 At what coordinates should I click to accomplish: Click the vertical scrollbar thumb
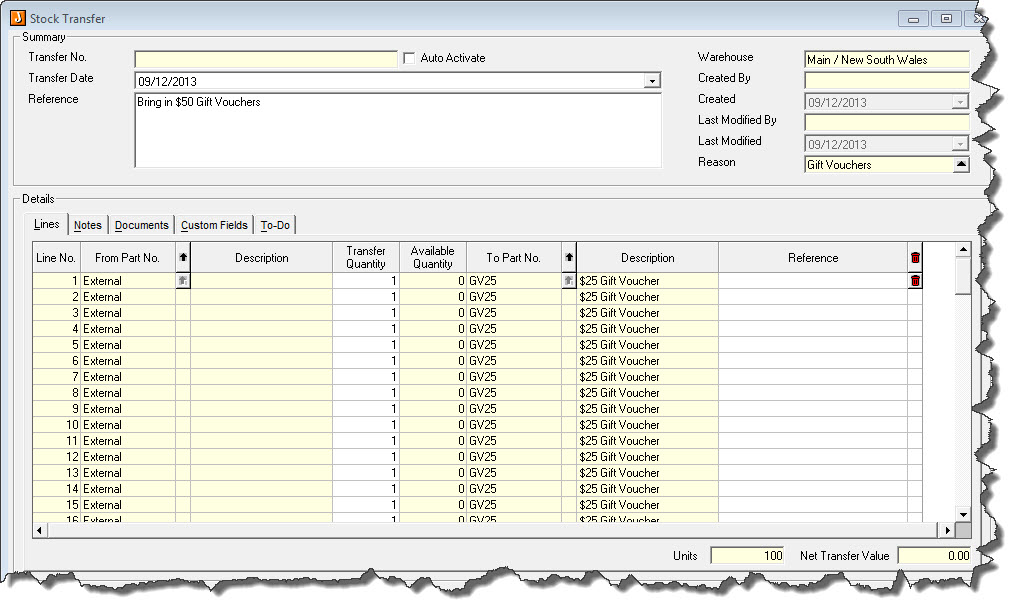(963, 276)
